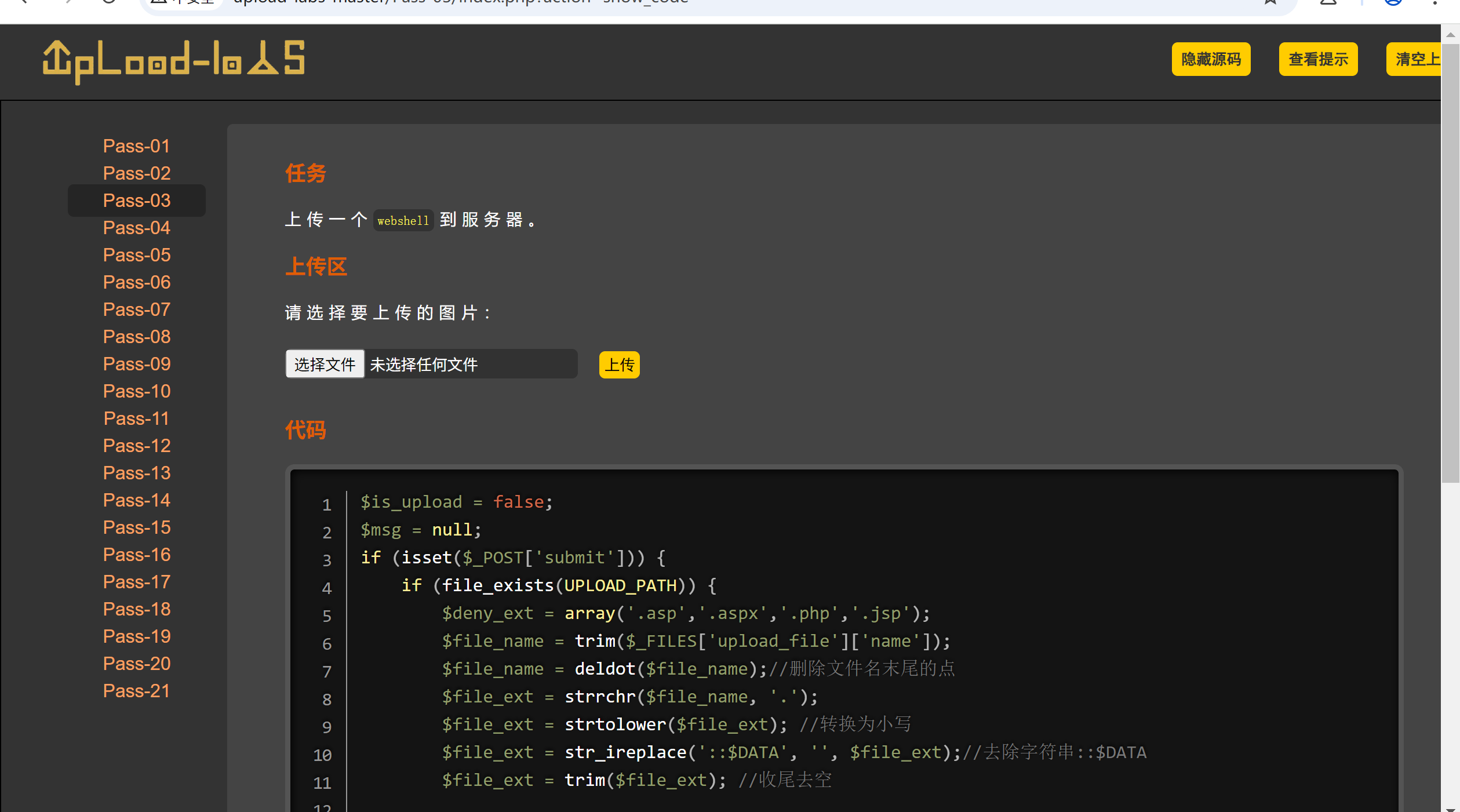The width and height of the screenshot is (1460, 812).
Task: Click the webshell code tag
Action: pyautogui.click(x=403, y=221)
